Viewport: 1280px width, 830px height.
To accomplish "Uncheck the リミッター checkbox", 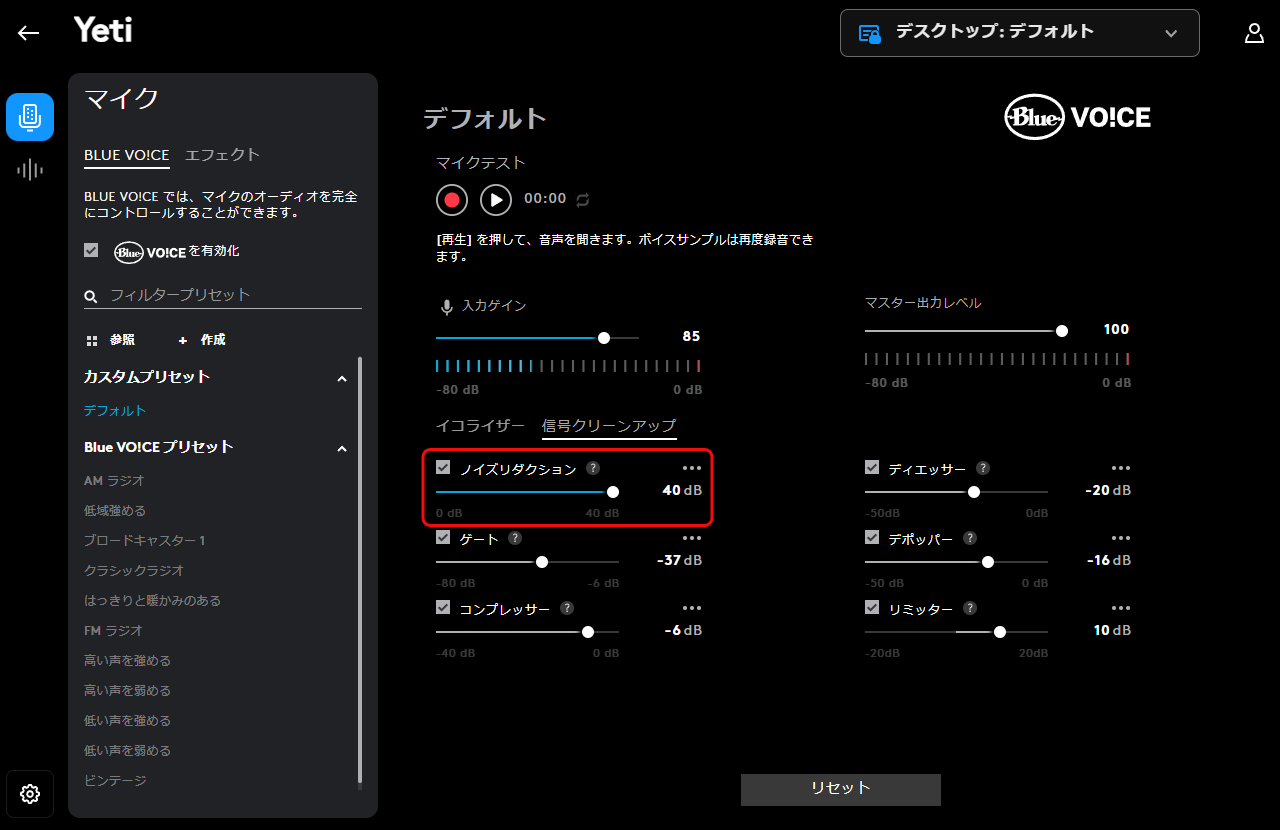I will (872, 608).
